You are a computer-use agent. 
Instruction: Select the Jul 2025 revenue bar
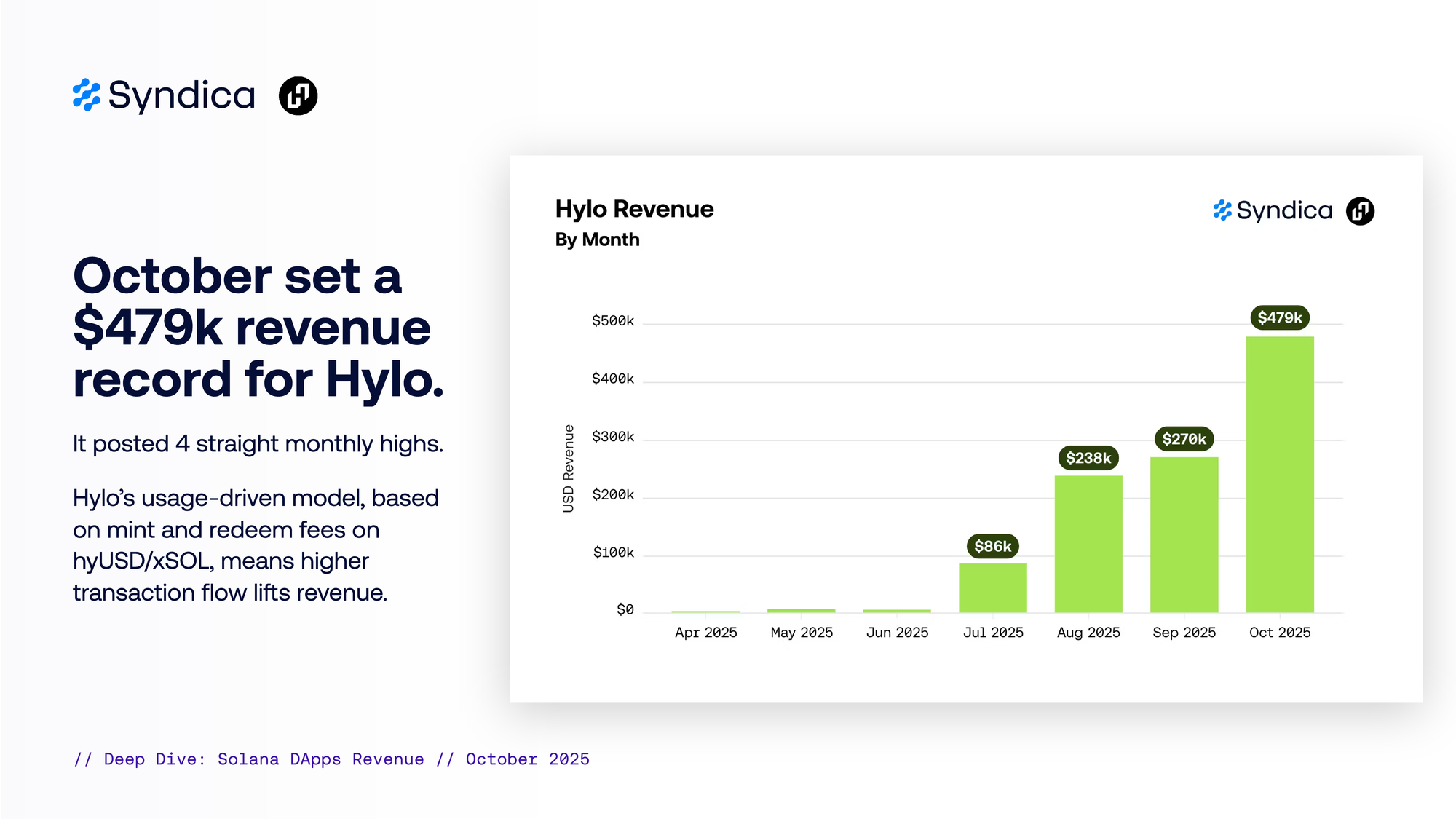992,587
